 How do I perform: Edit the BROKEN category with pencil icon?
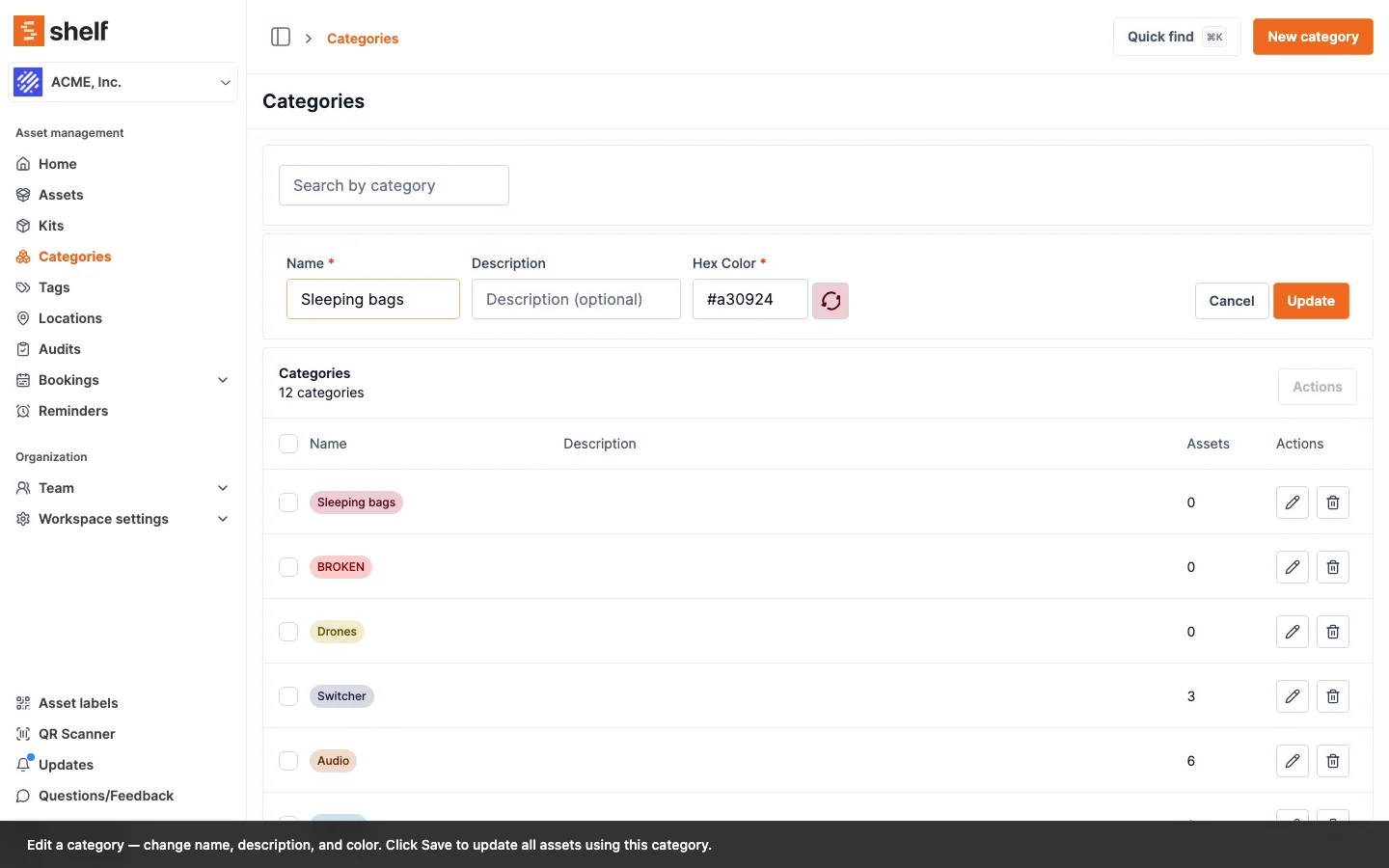click(x=1292, y=567)
